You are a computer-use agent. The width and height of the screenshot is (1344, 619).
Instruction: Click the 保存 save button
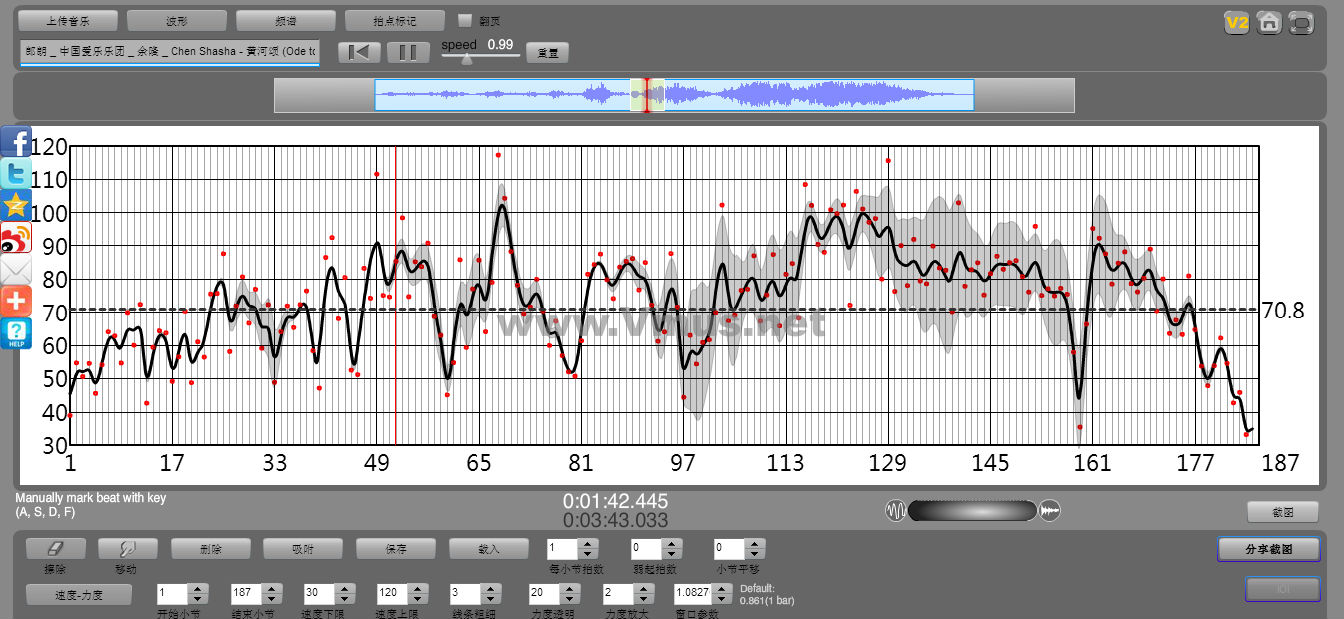point(396,549)
